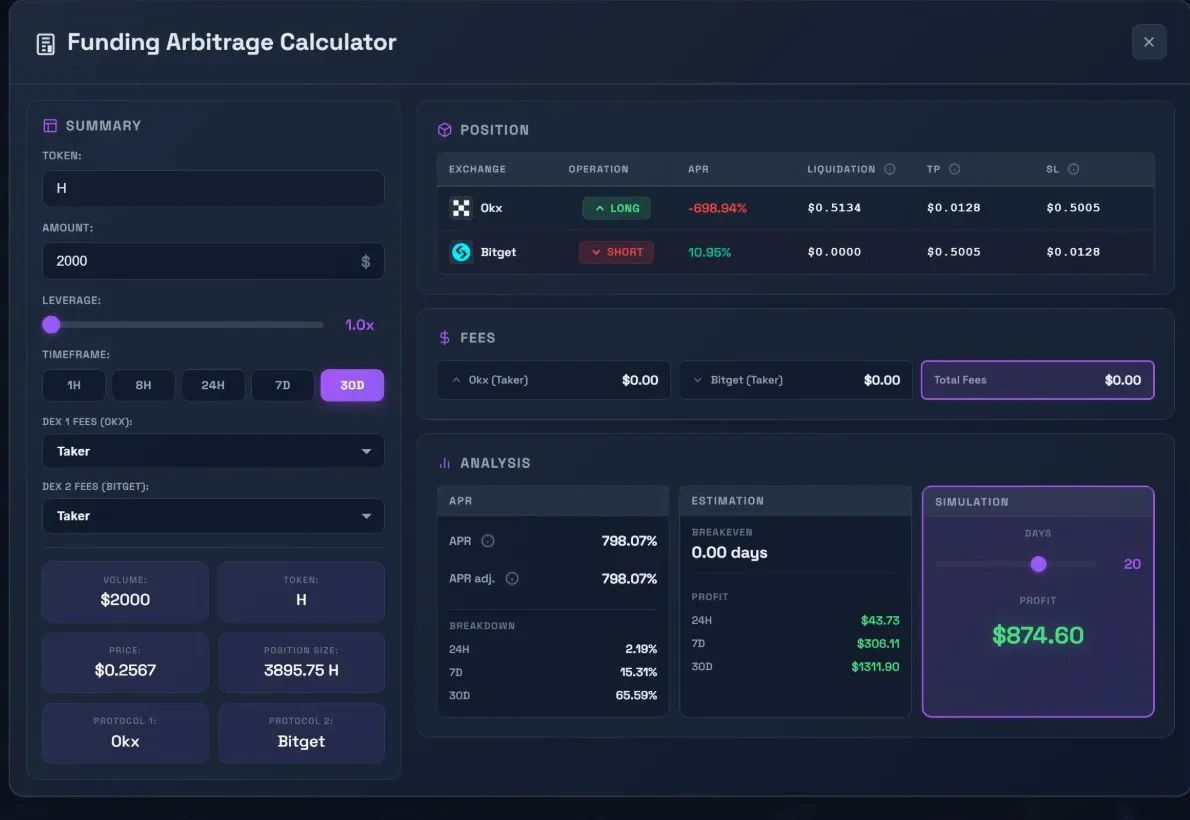
Task: Click the Protocol 1 Okx card
Action: click(x=125, y=733)
